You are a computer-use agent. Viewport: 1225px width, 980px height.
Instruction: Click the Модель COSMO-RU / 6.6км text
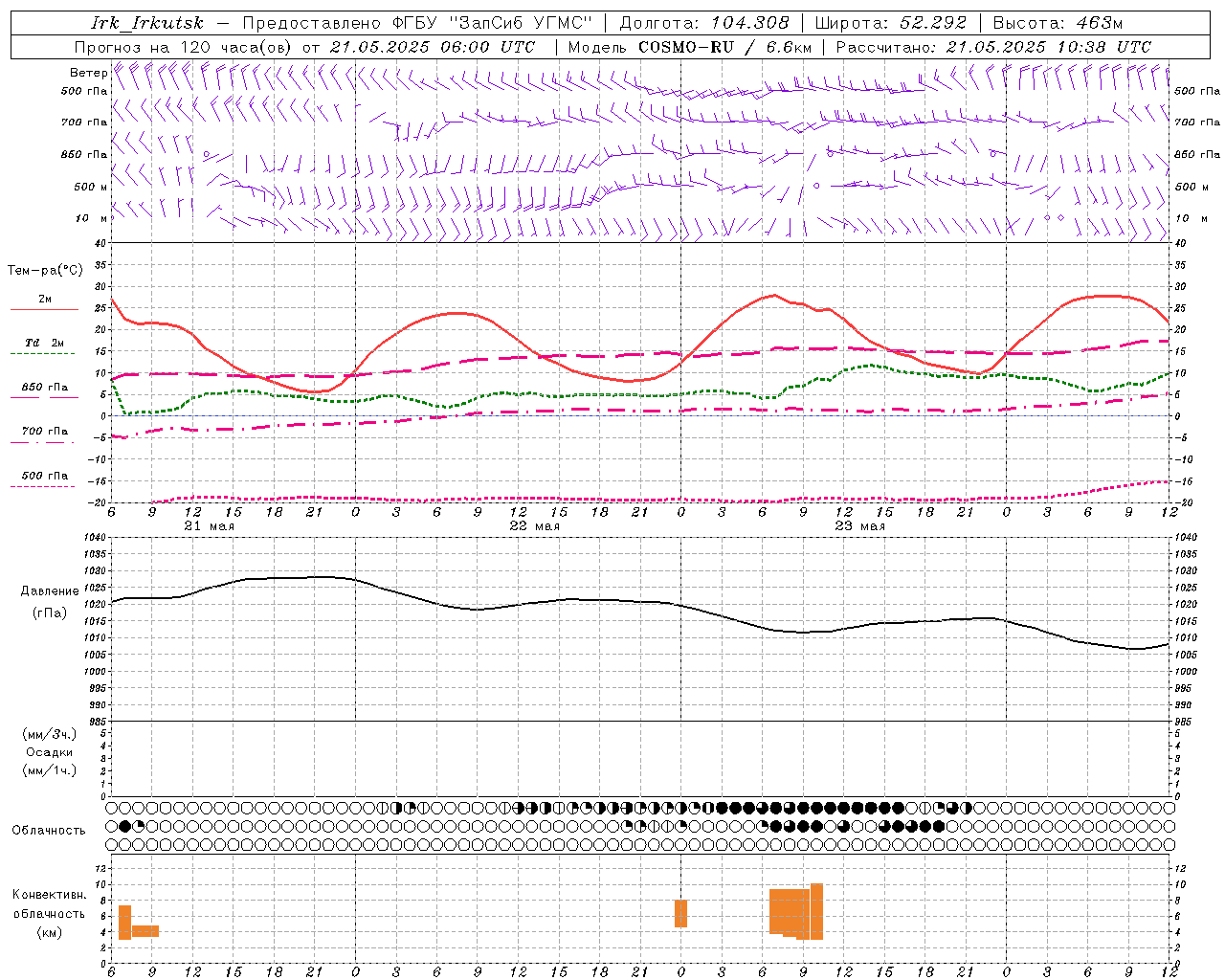coord(690,47)
